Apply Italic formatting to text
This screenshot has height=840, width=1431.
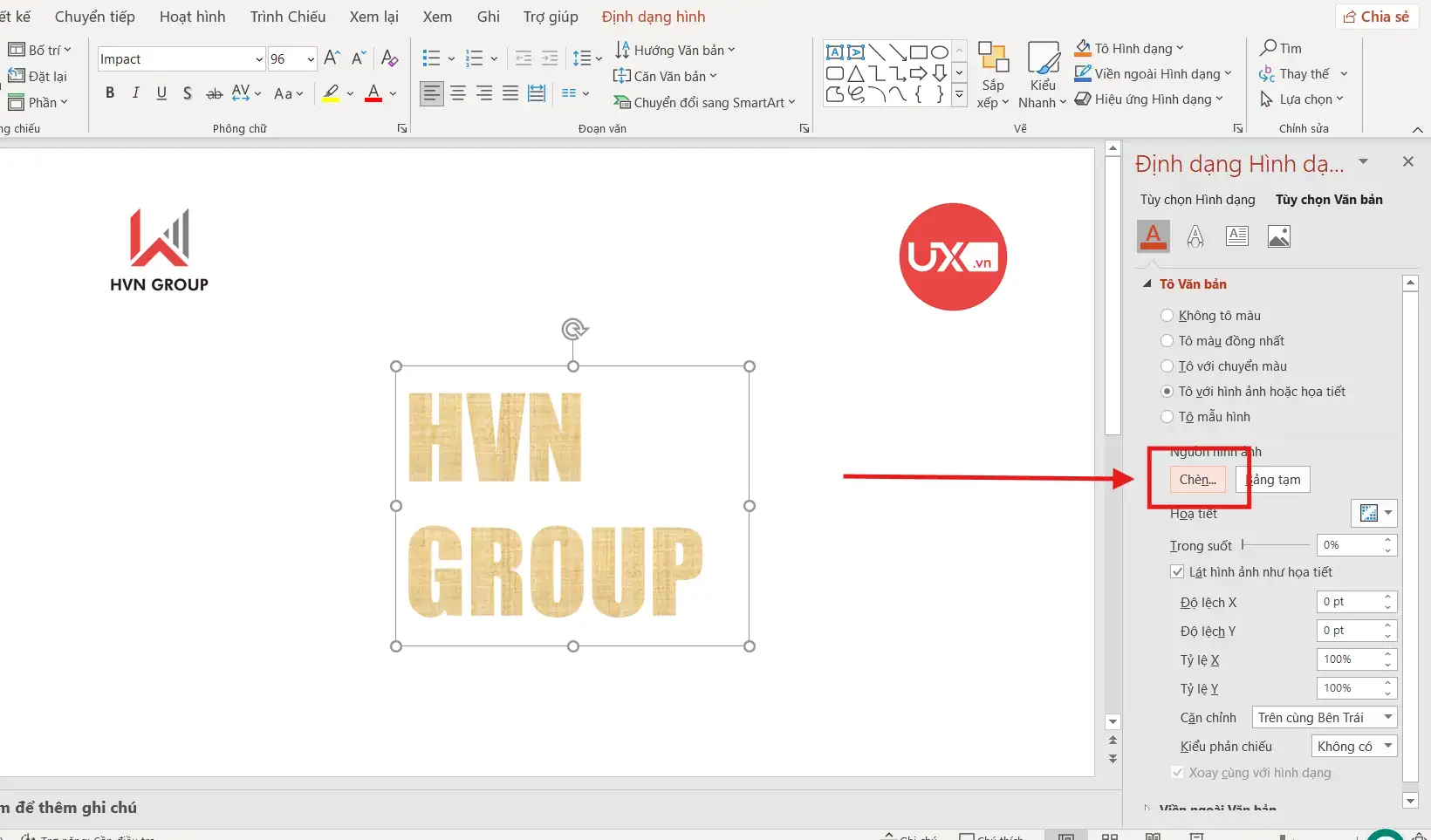point(135,93)
